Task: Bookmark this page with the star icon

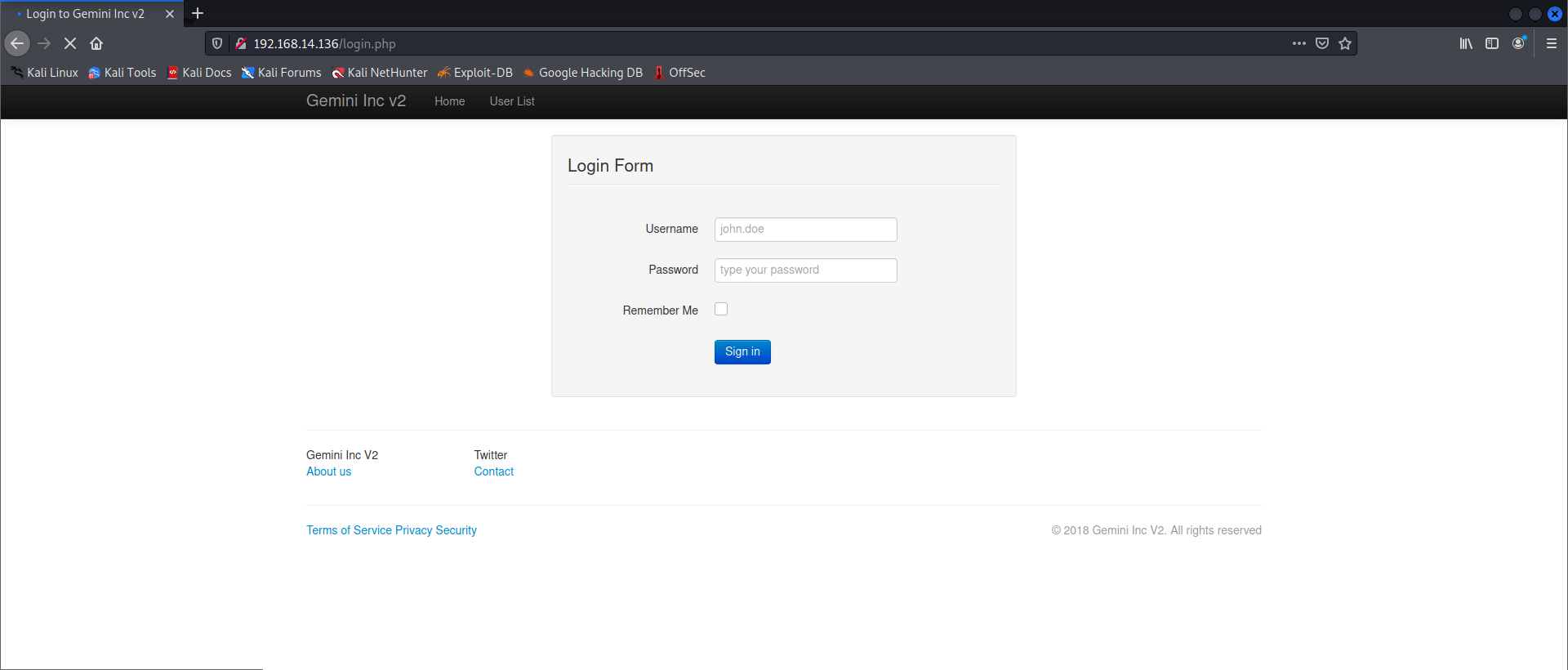Action: [1345, 43]
